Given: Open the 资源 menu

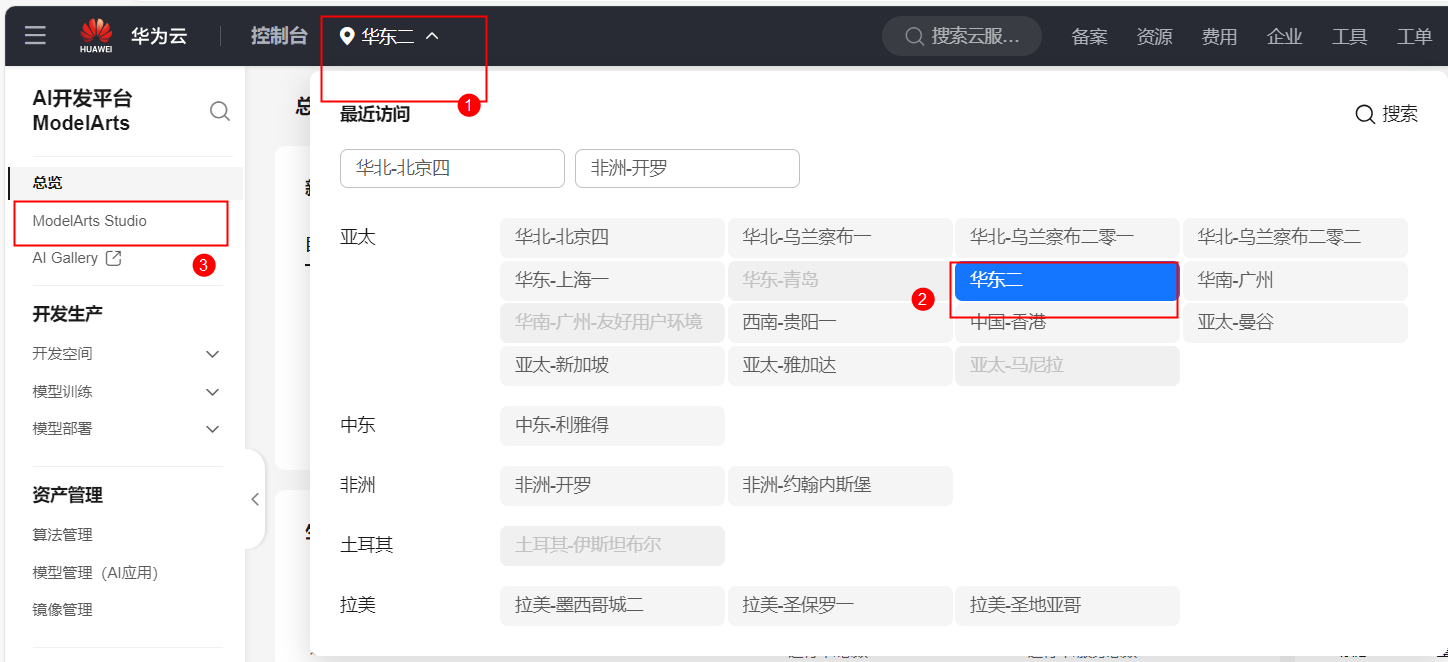Looking at the screenshot, I should click(1154, 37).
